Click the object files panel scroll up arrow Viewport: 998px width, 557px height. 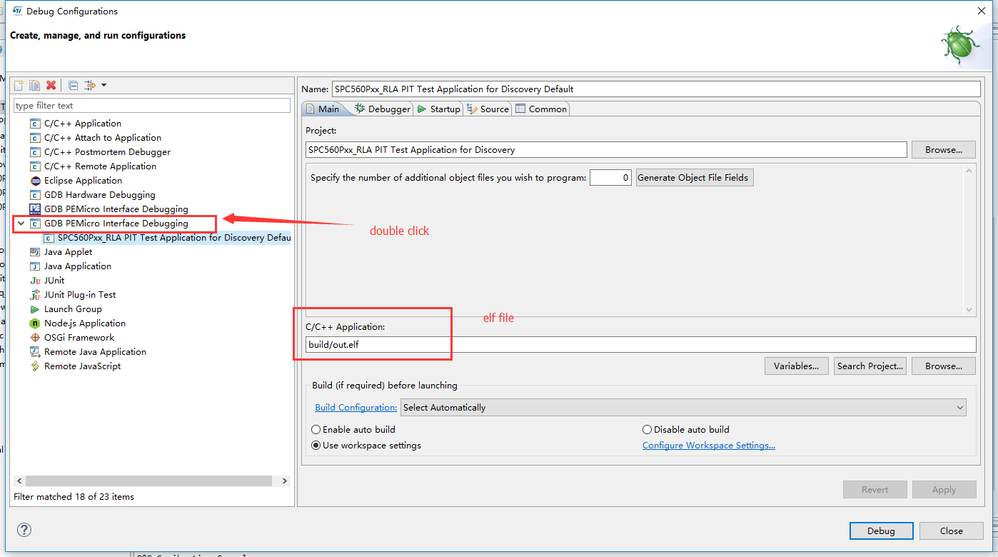click(969, 171)
